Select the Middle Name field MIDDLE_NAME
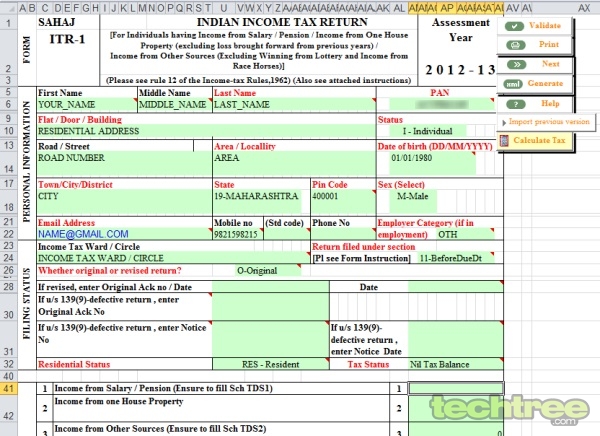 tap(175, 105)
